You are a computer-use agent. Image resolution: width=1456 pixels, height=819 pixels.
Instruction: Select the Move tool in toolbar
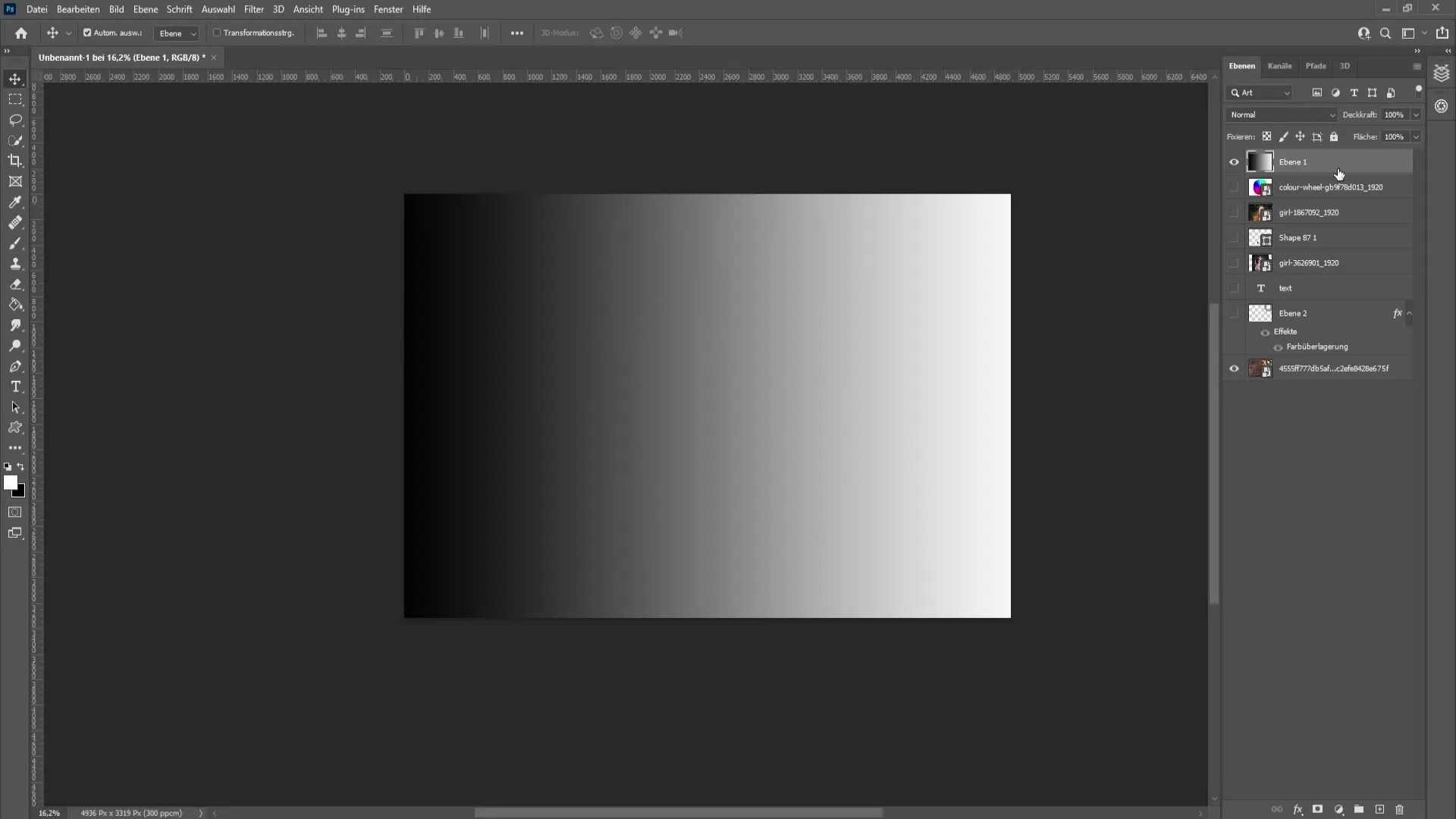(x=15, y=78)
